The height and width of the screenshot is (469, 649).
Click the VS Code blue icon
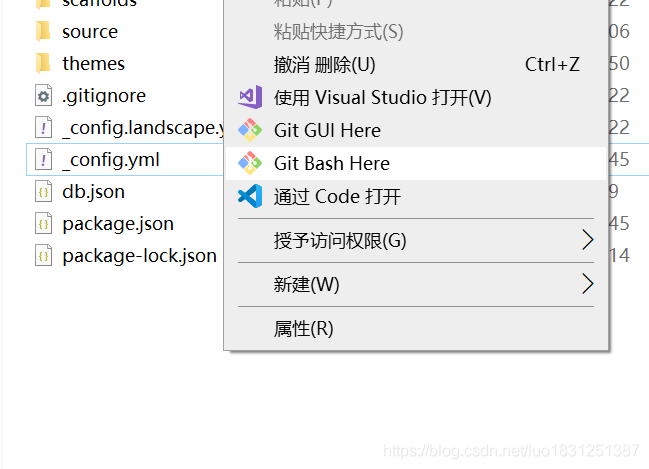click(x=250, y=196)
